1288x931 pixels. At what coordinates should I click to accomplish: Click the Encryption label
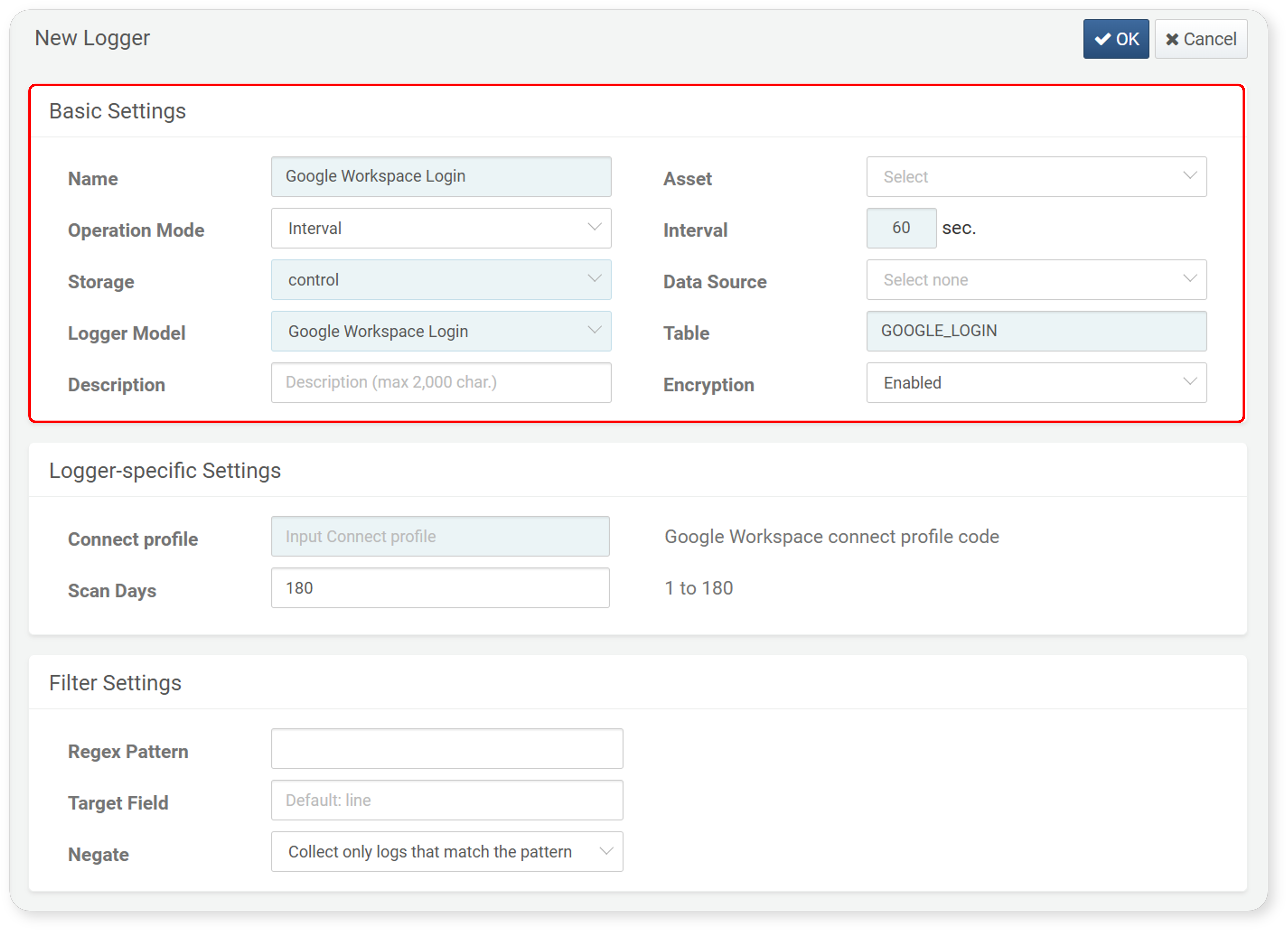[709, 385]
